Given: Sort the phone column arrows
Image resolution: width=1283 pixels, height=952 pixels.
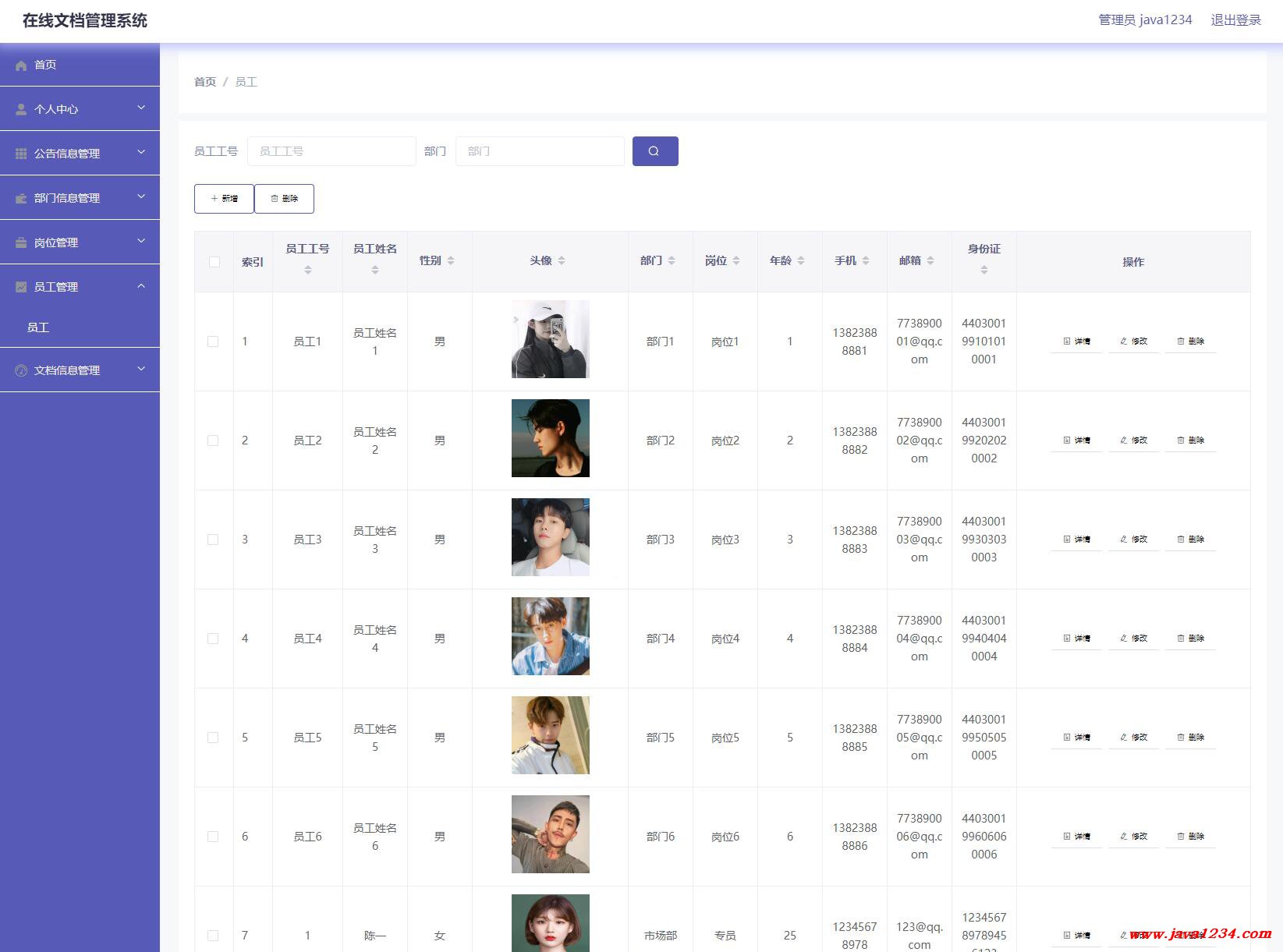Looking at the screenshot, I should point(866,260).
